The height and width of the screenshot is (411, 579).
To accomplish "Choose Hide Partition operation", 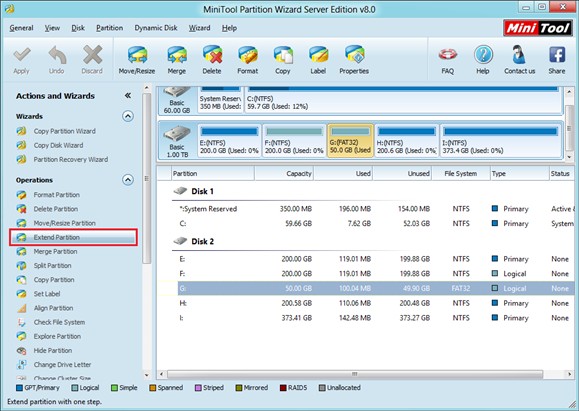I will coord(44,350).
